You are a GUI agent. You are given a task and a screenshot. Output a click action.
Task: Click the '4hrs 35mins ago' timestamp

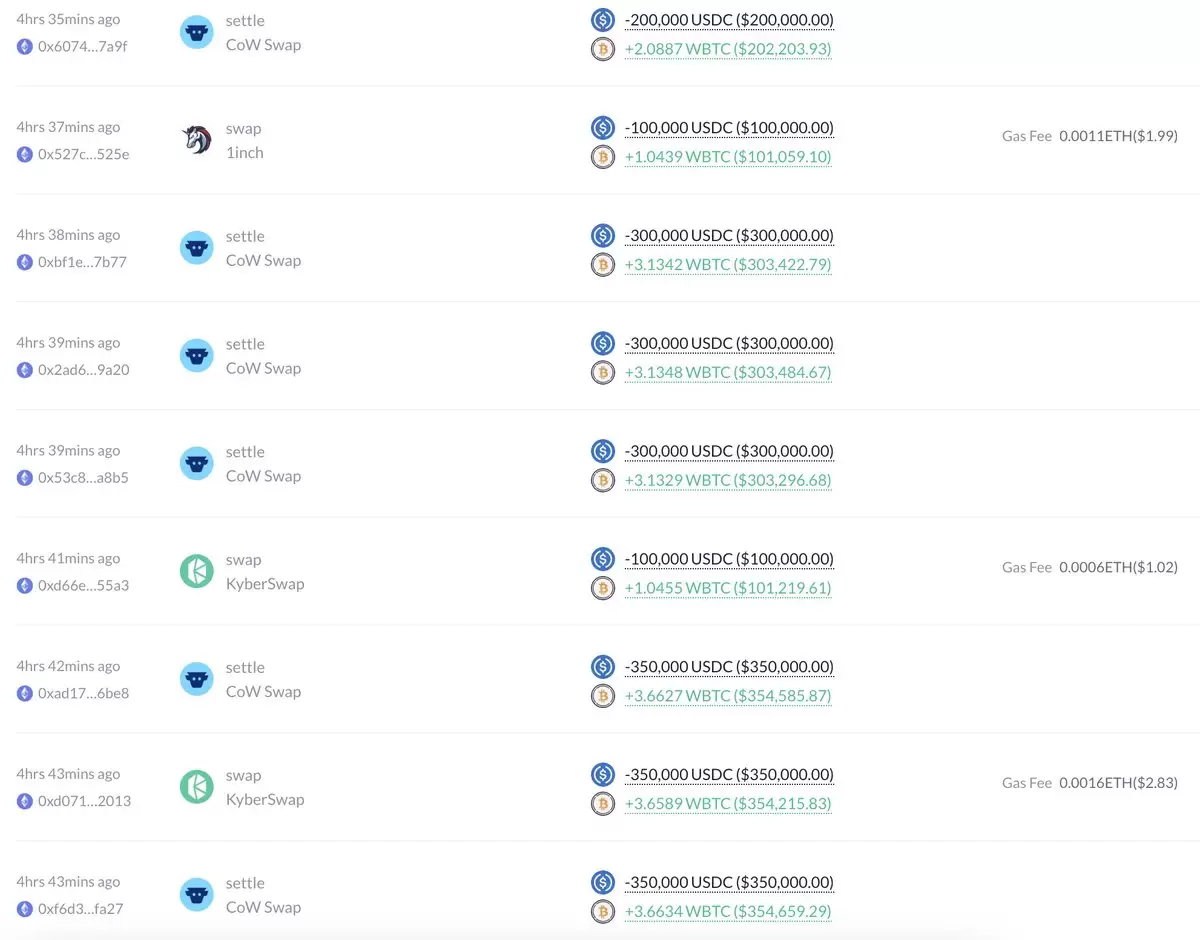coord(68,19)
